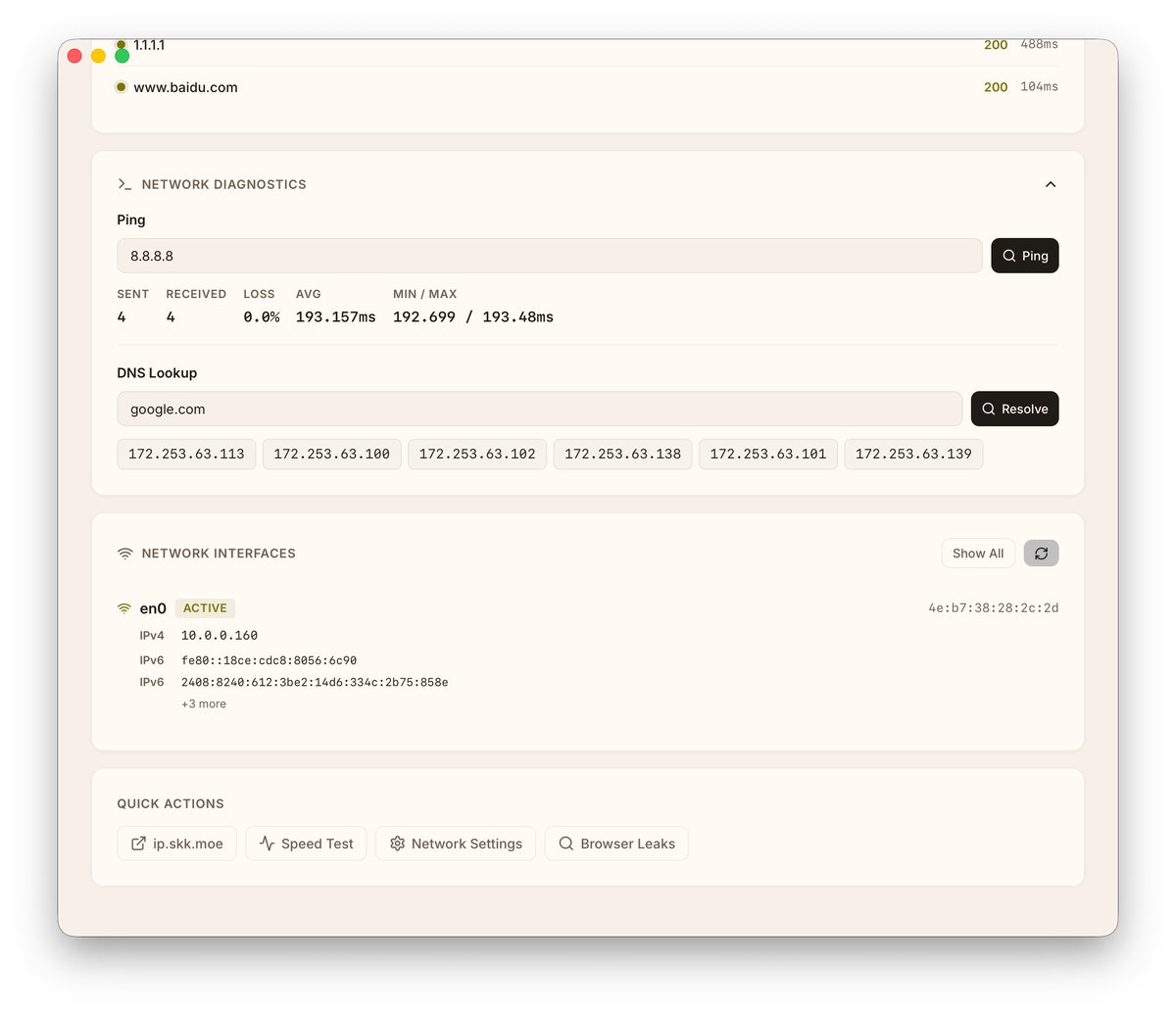The height and width of the screenshot is (1013, 1176).
Task: Click the www.baidu.com connectivity row
Action: pyautogui.click(x=588, y=87)
